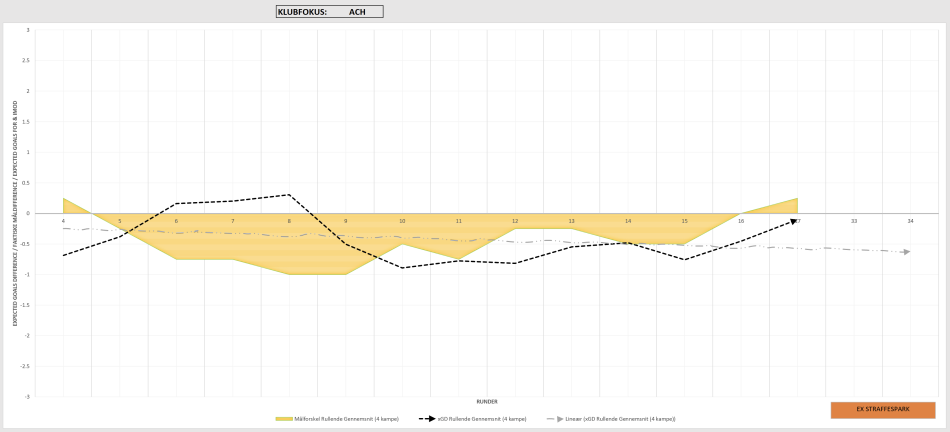This screenshot has width=950, height=432.
Task: Click the -3 value on the vertical axis
Action: [27, 397]
